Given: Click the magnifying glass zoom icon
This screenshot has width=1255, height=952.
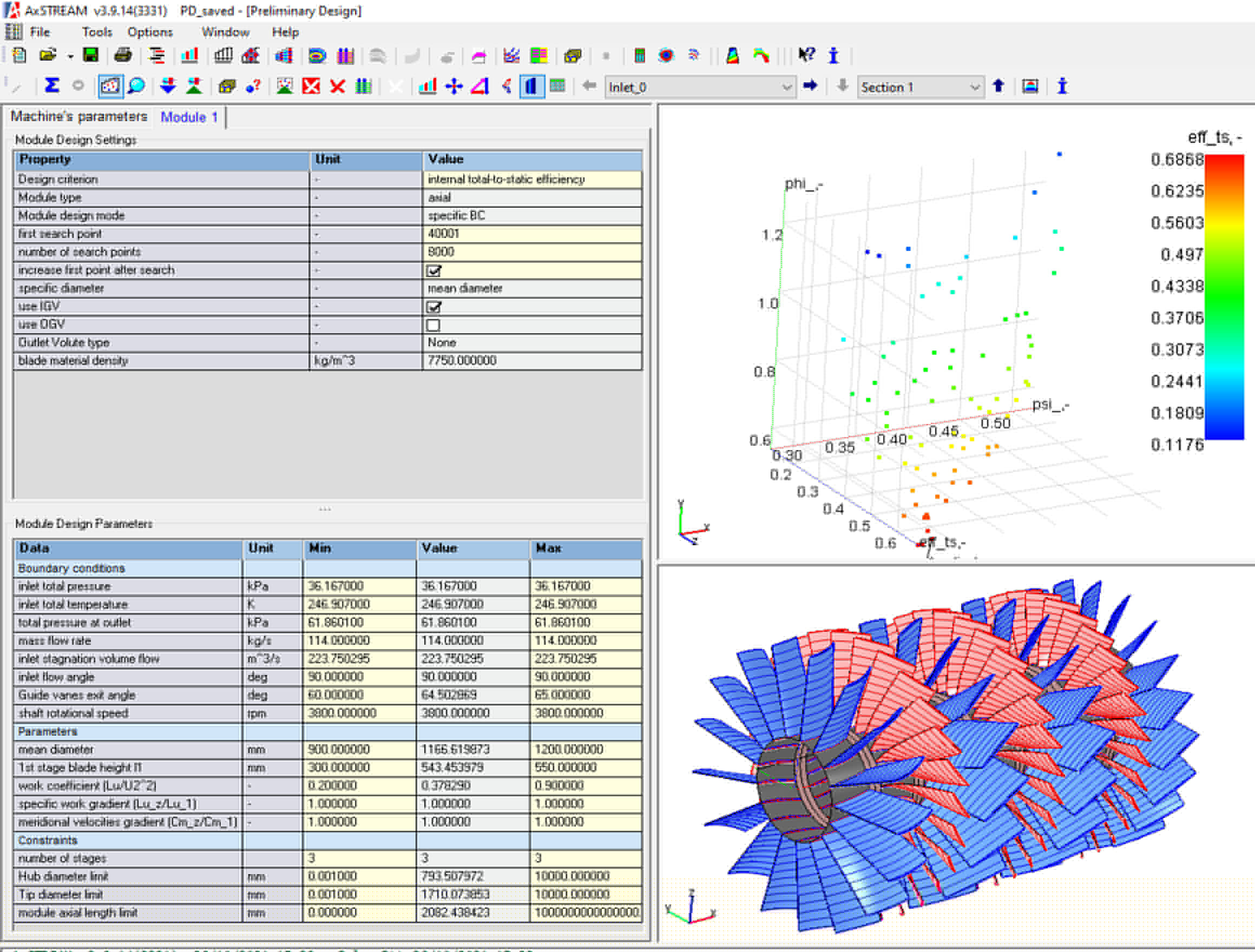Looking at the screenshot, I should coord(136,86).
